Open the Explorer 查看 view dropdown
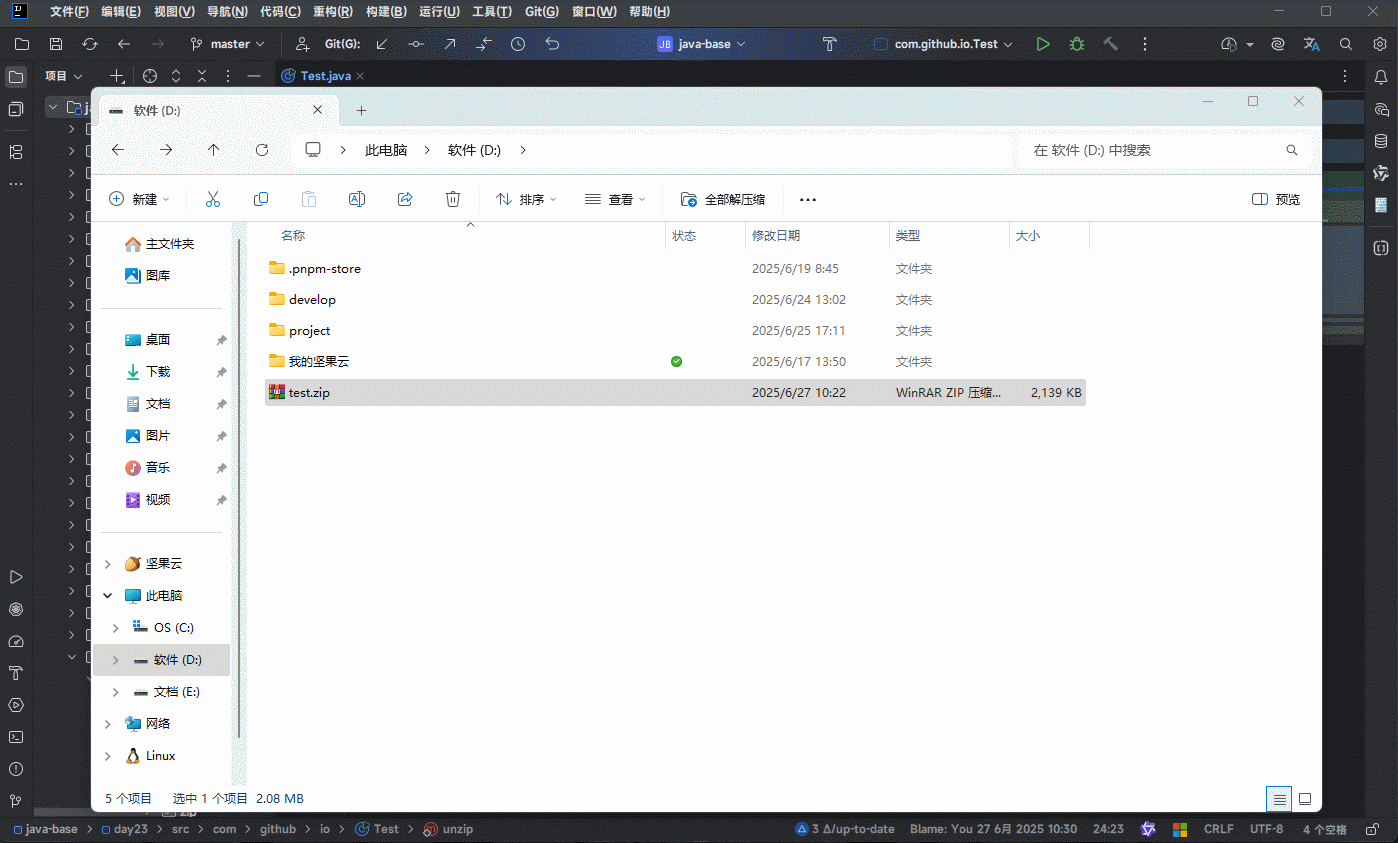The width and height of the screenshot is (1398, 843). 615,199
